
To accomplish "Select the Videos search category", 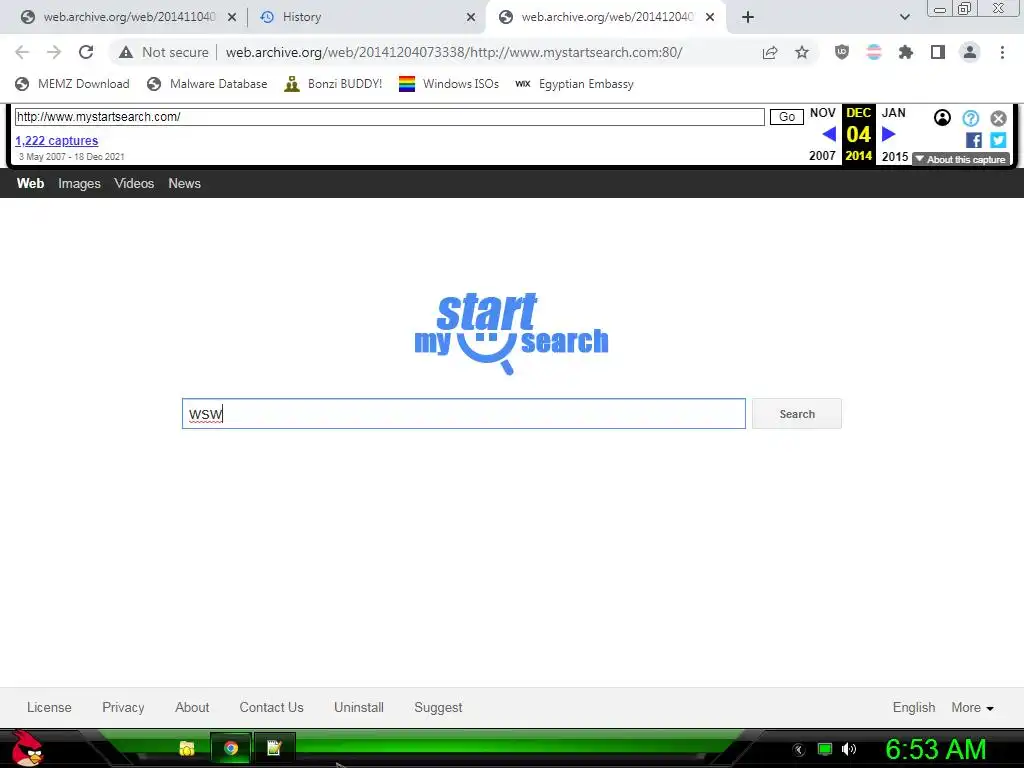I will point(134,184).
